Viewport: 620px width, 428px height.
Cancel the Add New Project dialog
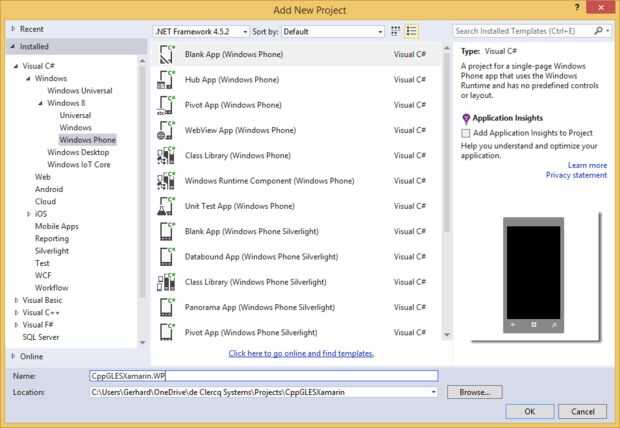click(x=582, y=411)
